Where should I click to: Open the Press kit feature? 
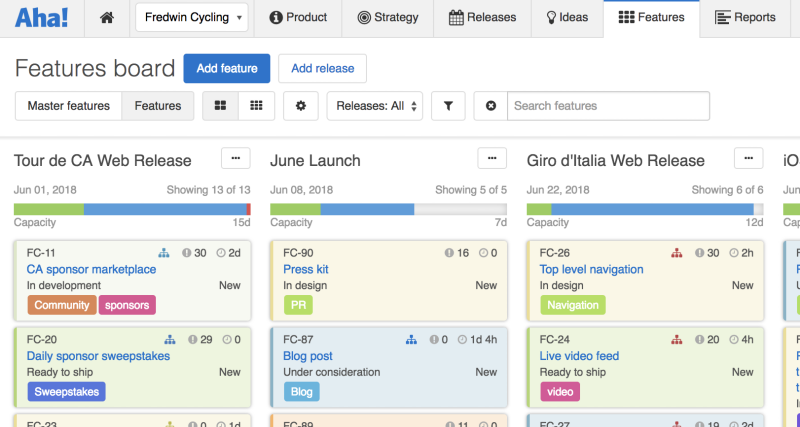coord(306,269)
